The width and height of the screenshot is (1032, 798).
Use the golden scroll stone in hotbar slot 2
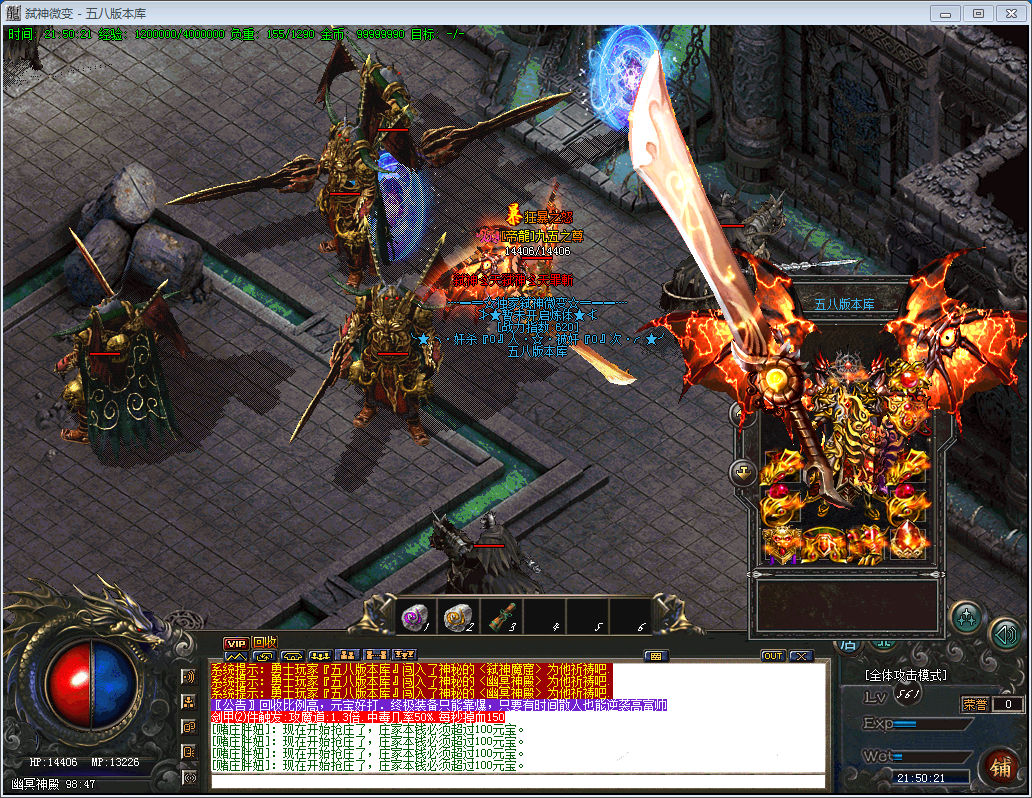459,617
